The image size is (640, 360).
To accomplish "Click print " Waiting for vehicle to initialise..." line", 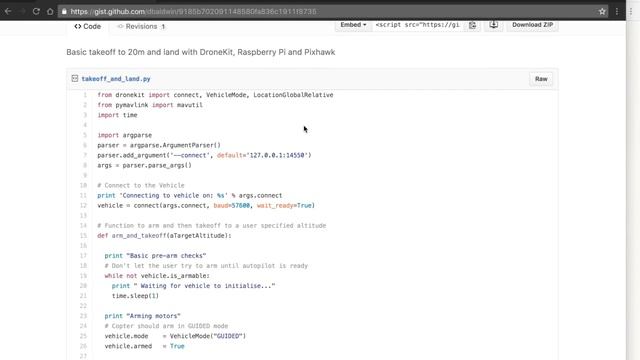I will (193, 286).
